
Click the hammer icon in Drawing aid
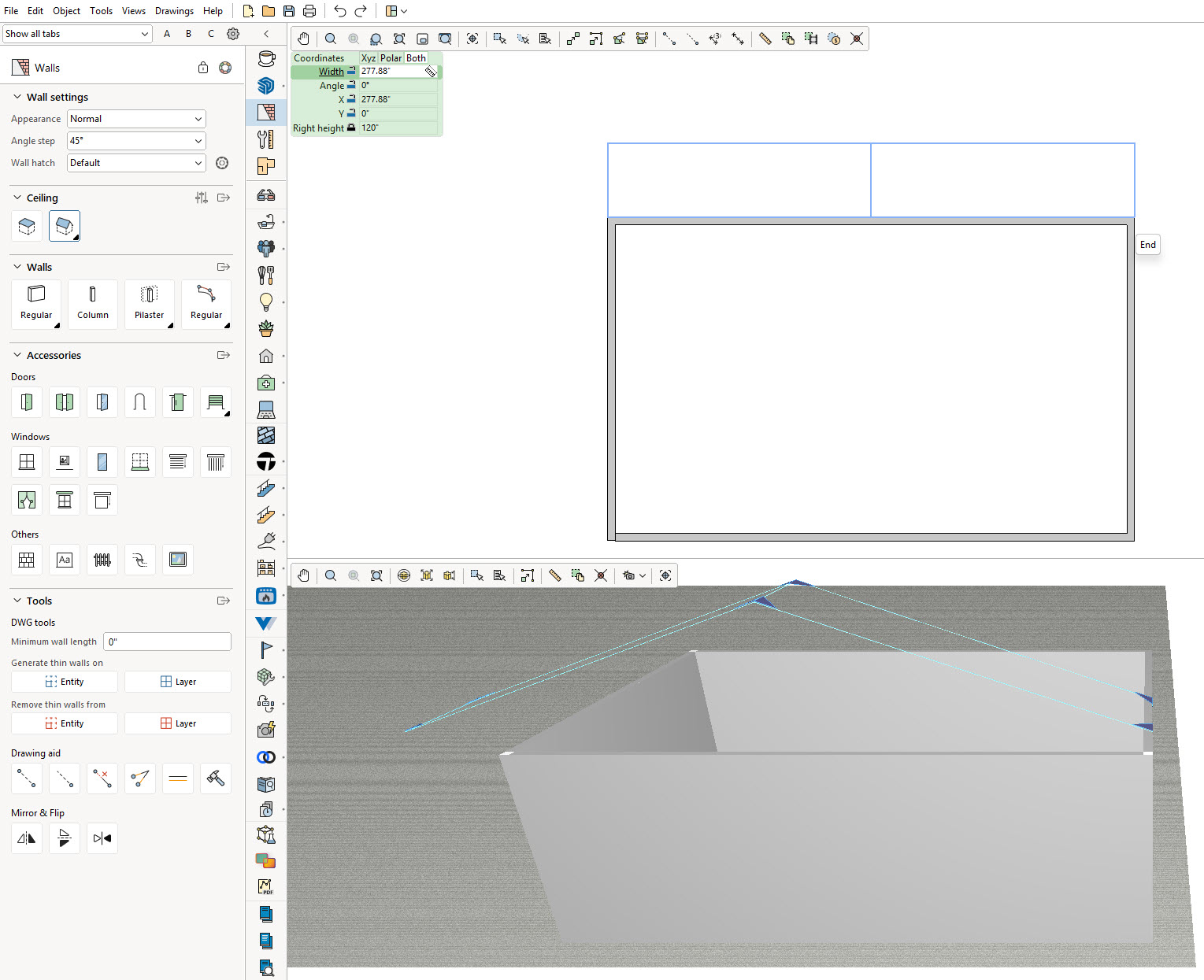coord(215,778)
